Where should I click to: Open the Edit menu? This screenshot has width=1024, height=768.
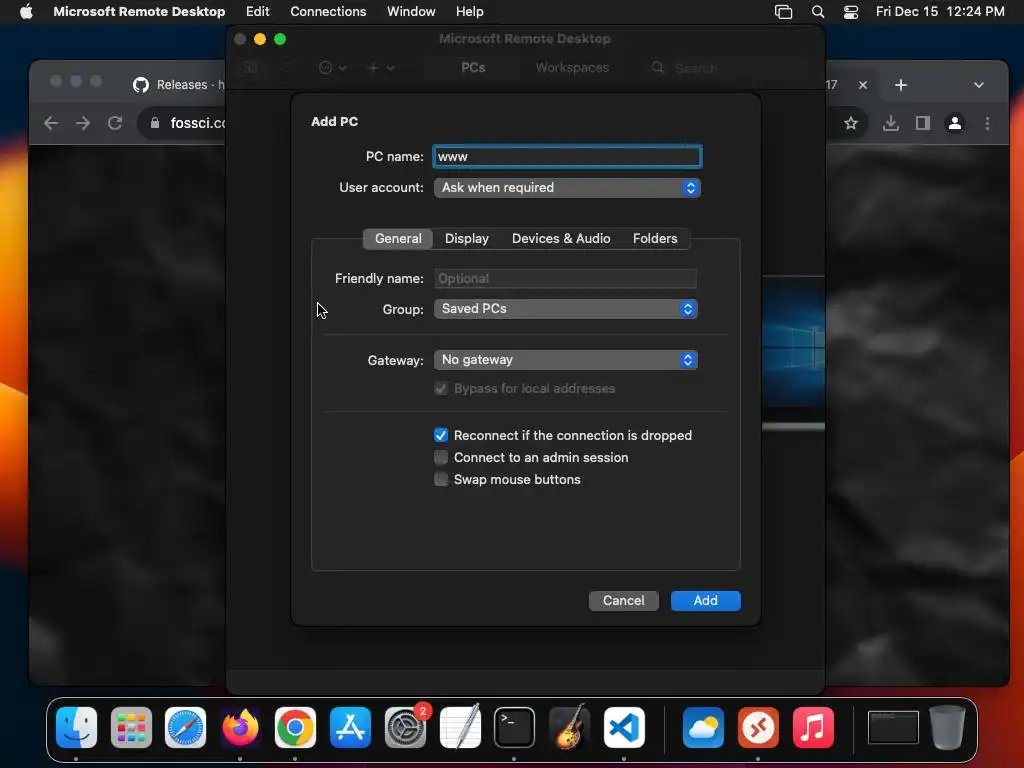(x=257, y=11)
